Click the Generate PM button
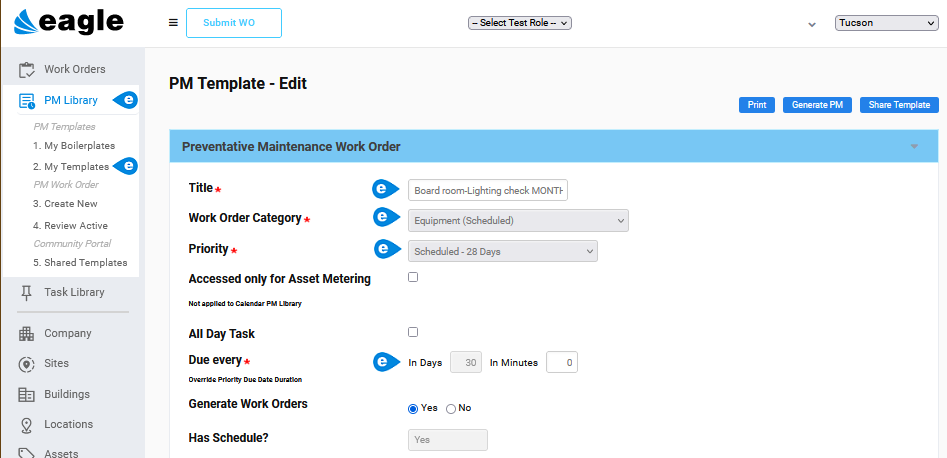This screenshot has width=947, height=458. pos(818,105)
